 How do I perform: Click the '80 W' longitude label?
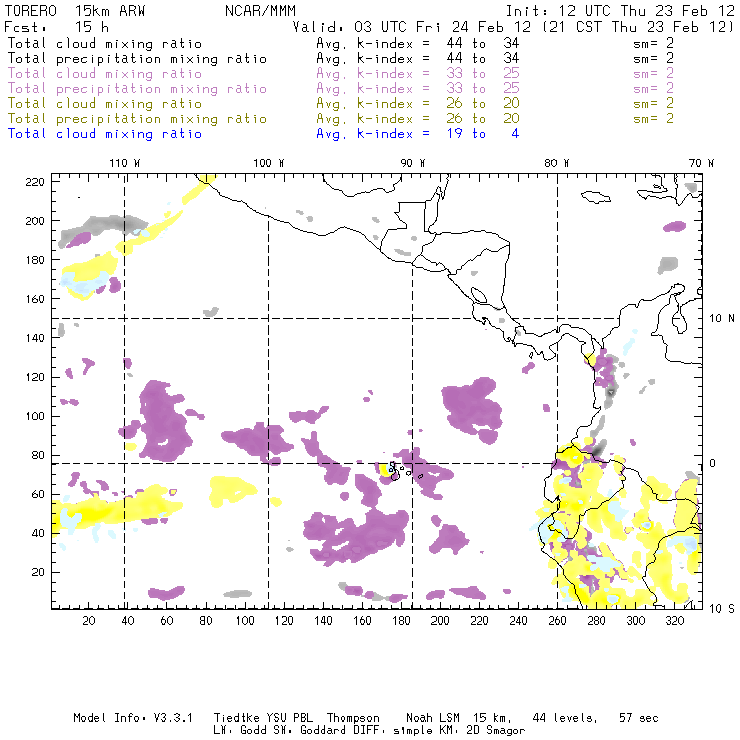coord(556,163)
